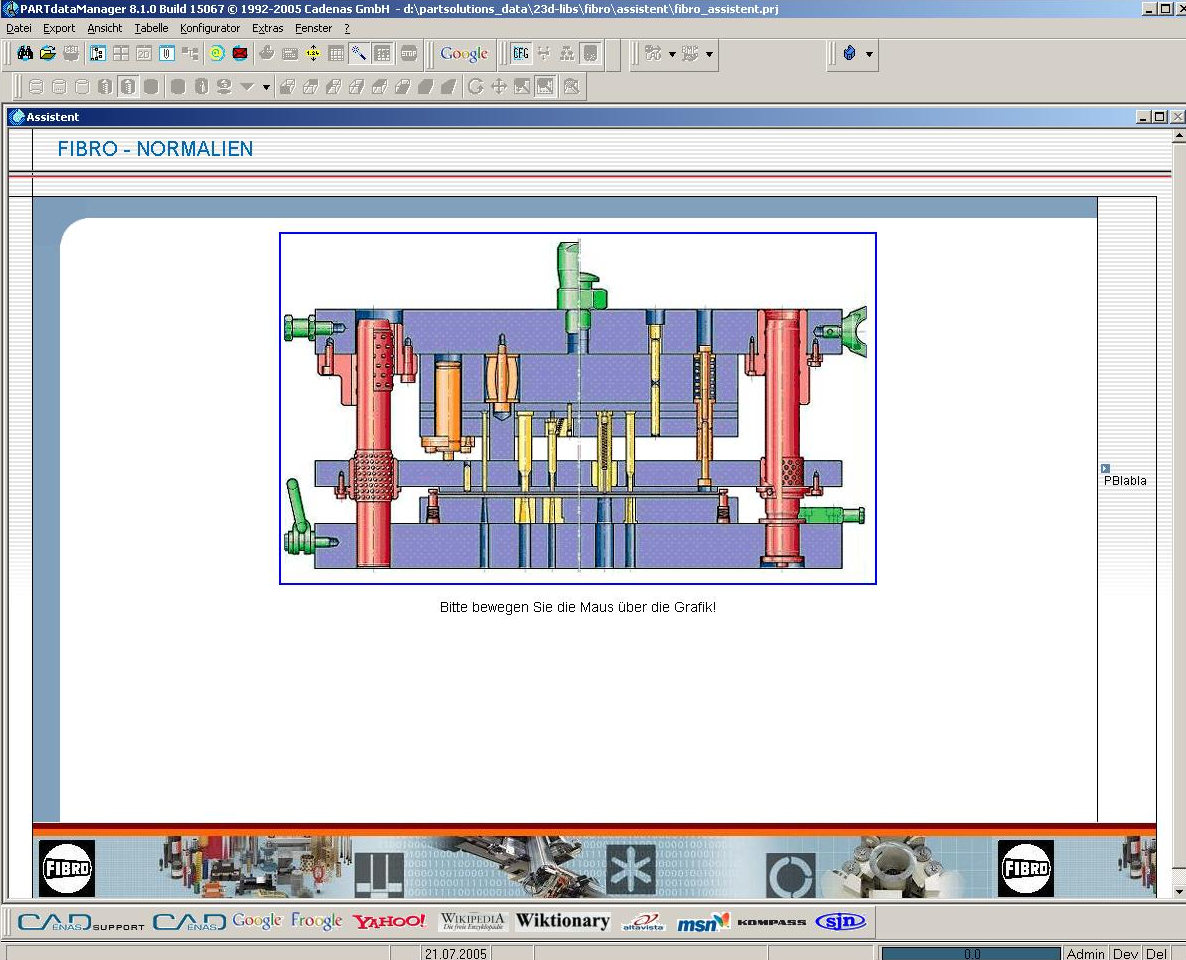Expand the CAD export dropdown arrow
This screenshot has height=960, width=1186.
672,54
